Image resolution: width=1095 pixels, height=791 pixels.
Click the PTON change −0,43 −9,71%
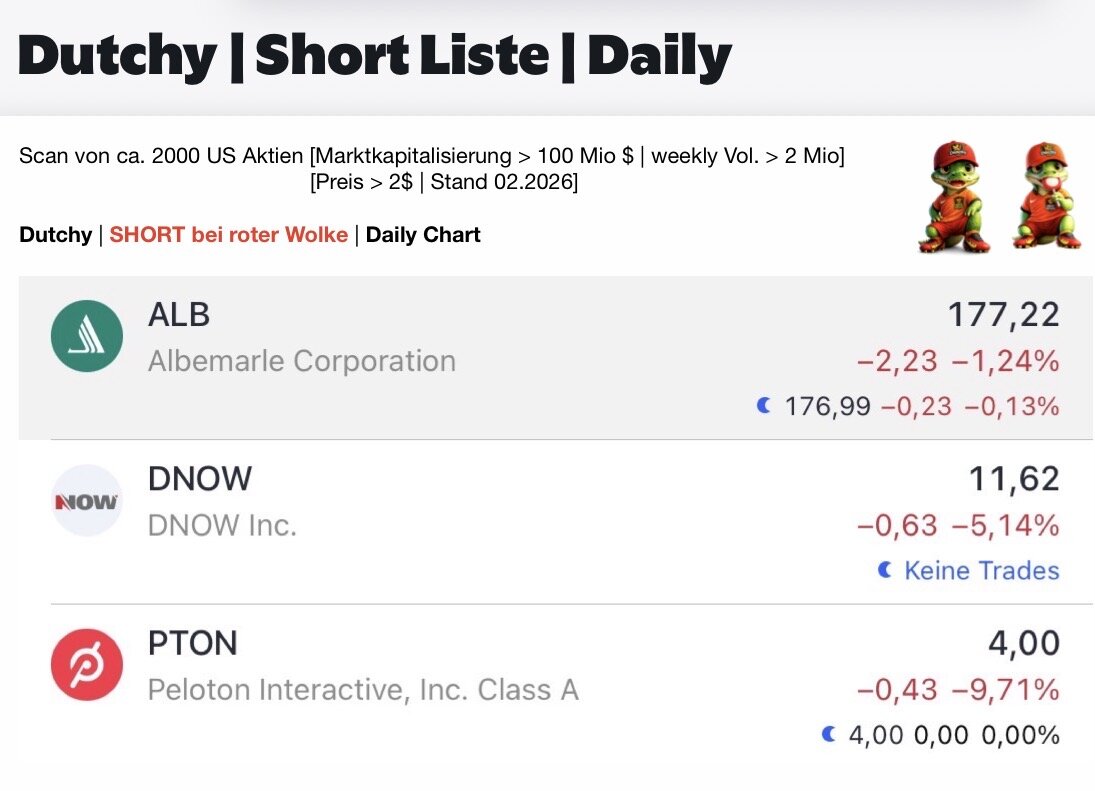[958, 689]
